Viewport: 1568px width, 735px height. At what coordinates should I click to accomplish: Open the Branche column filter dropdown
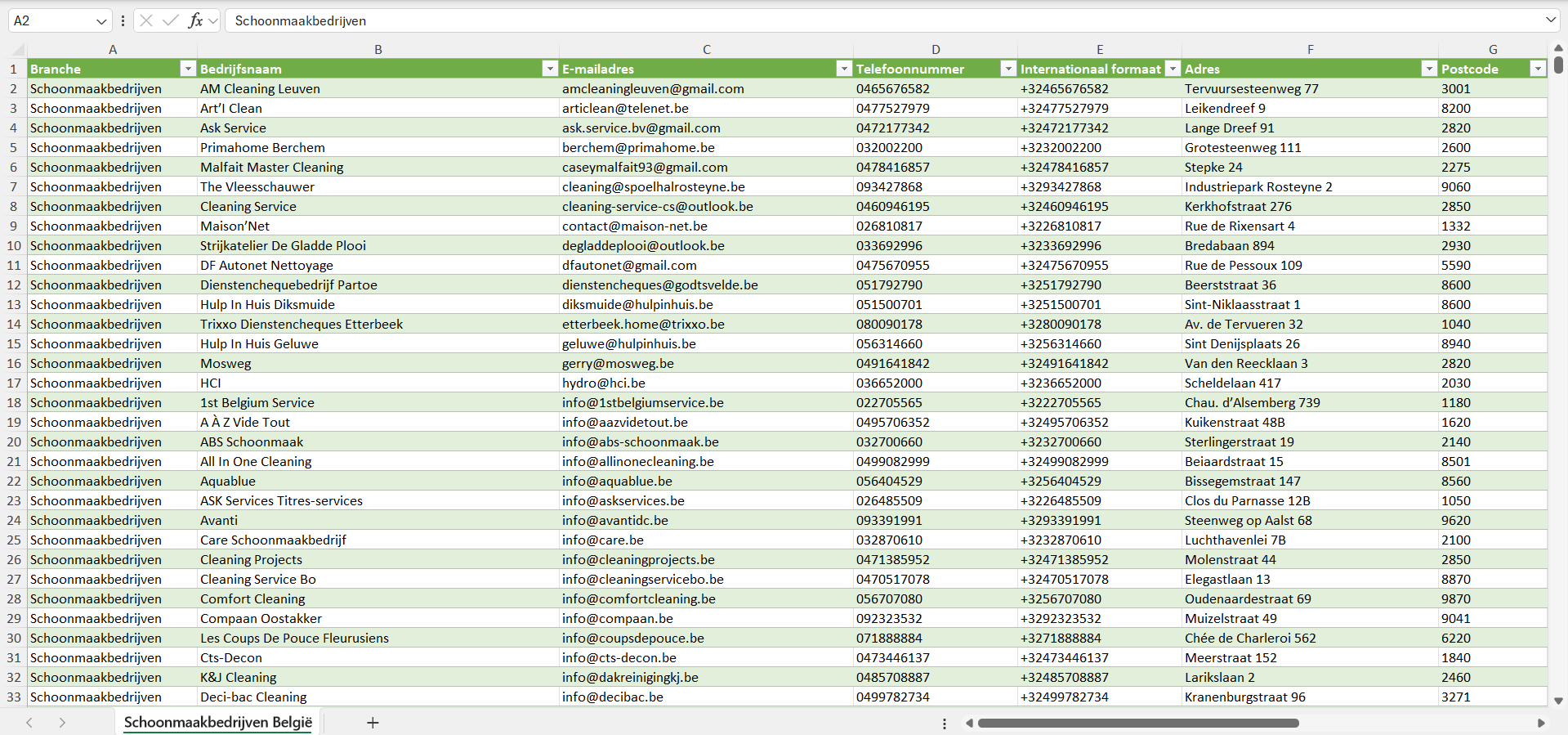[188, 69]
